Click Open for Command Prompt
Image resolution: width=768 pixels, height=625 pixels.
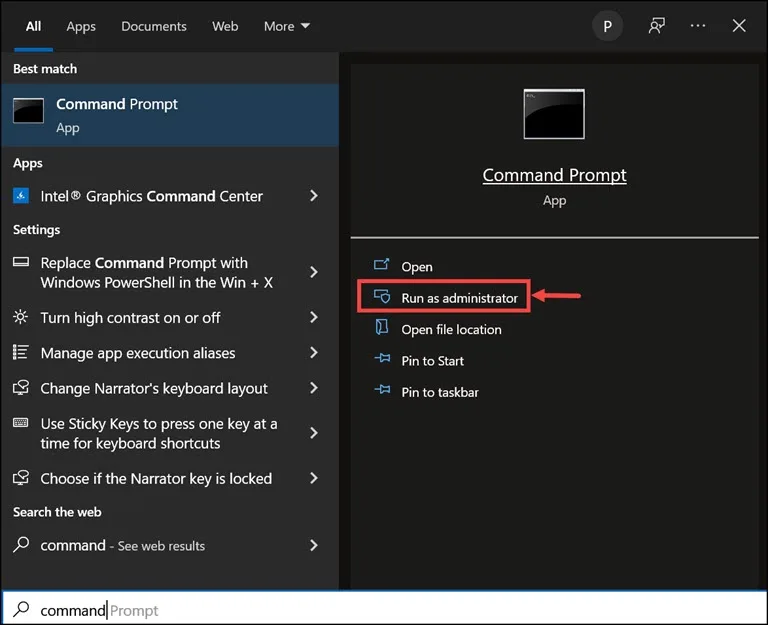click(x=417, y=267)
